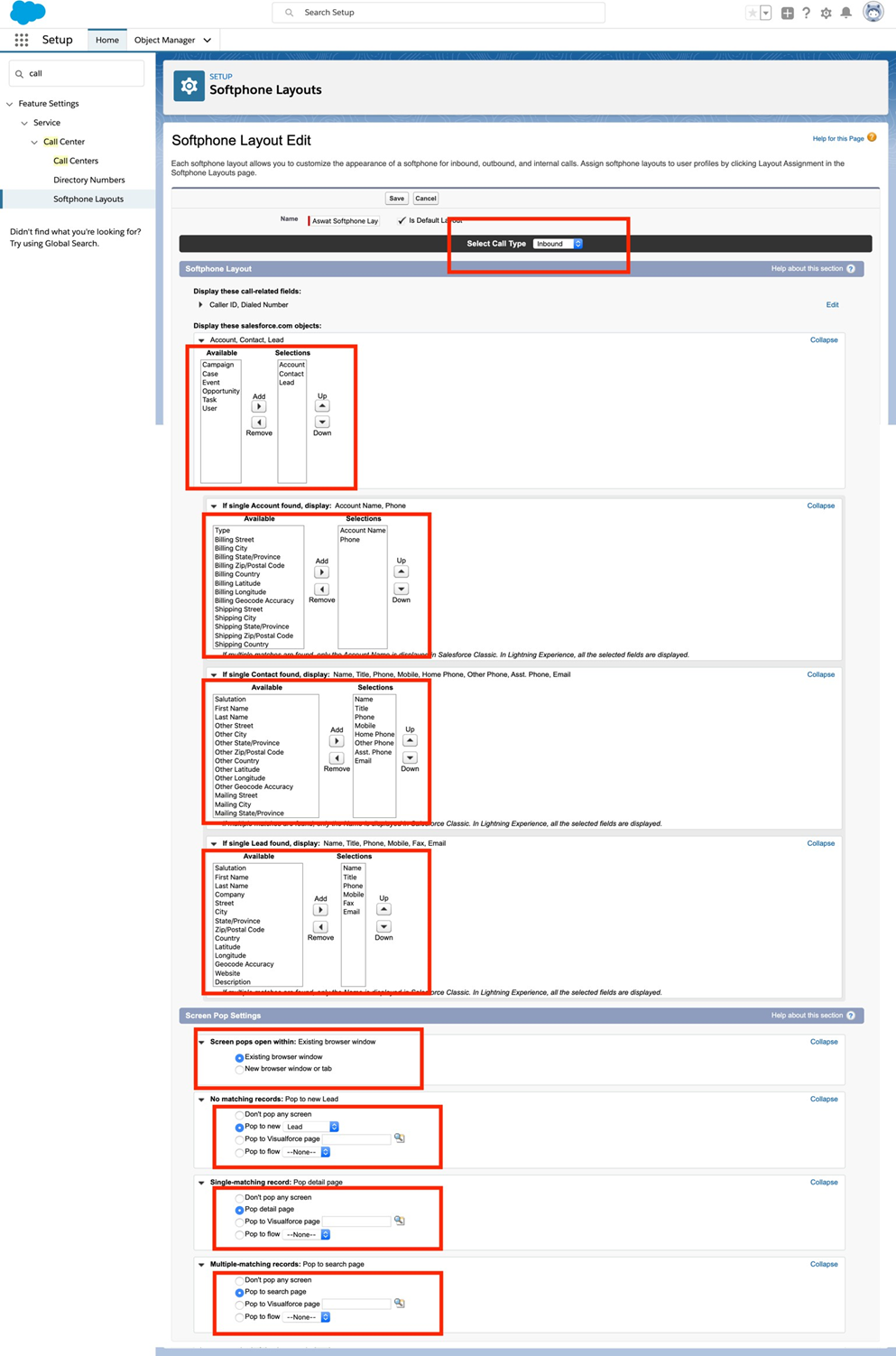Open Screen Pop Settings section help icon
This screenshot has height=1356, width=896.
click(851, 1016)
